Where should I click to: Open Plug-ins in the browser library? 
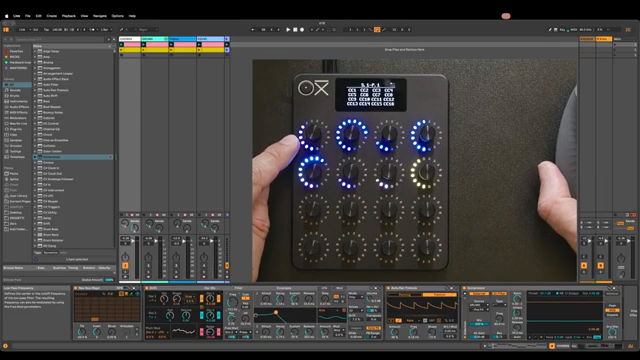coord(16,129)
